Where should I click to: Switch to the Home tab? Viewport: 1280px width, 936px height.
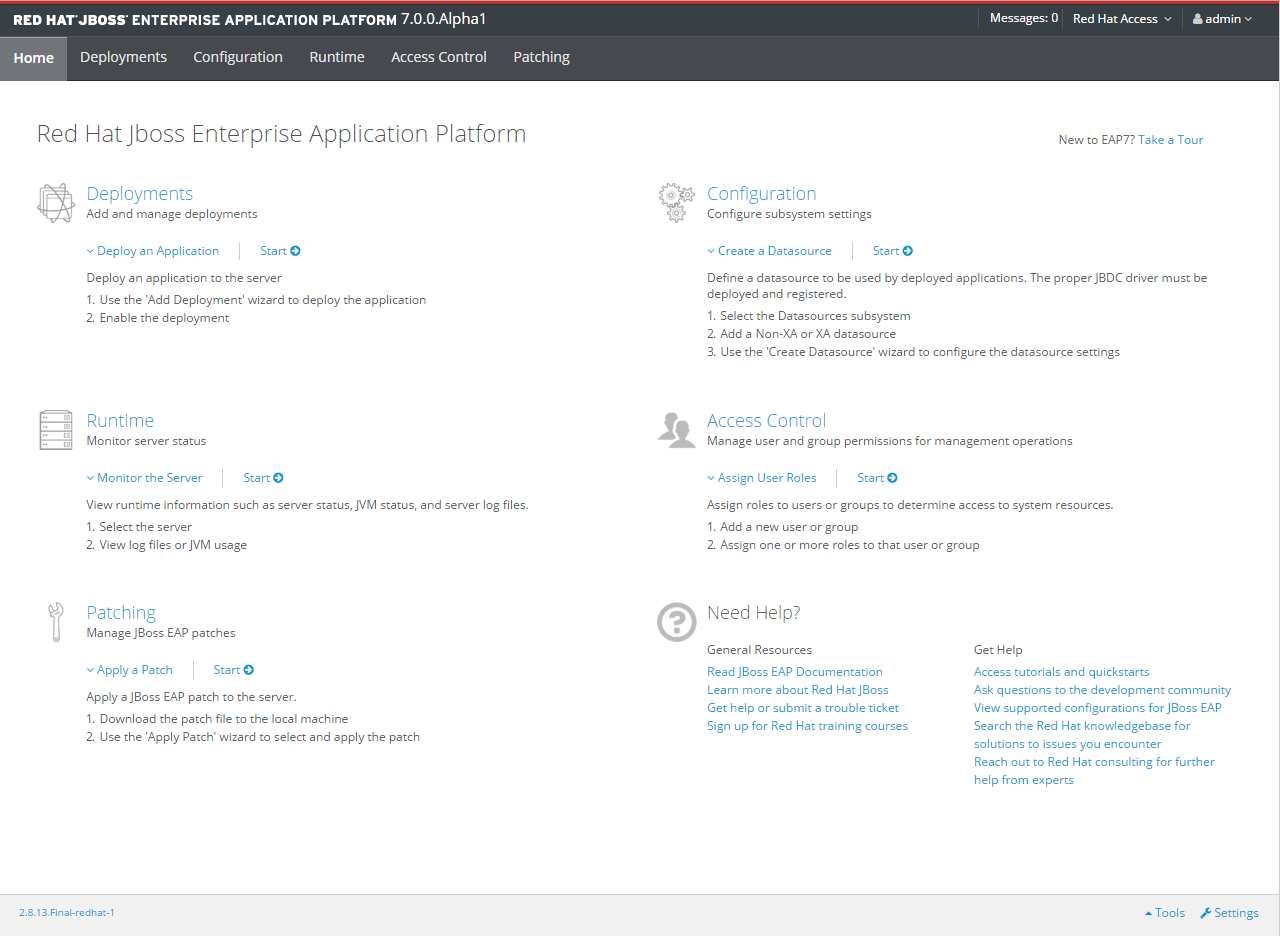pyautogui.click(x=33, y=58)
